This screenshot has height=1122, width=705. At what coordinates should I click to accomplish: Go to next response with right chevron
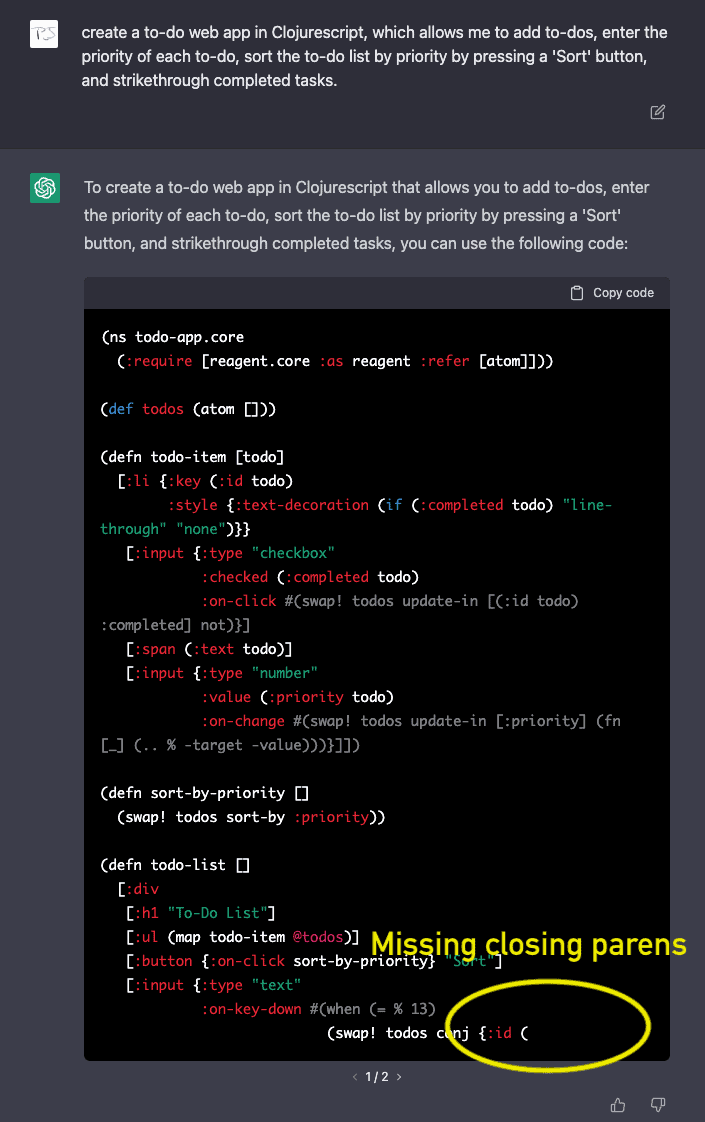pyautogui.click(x=399, y=1077)
